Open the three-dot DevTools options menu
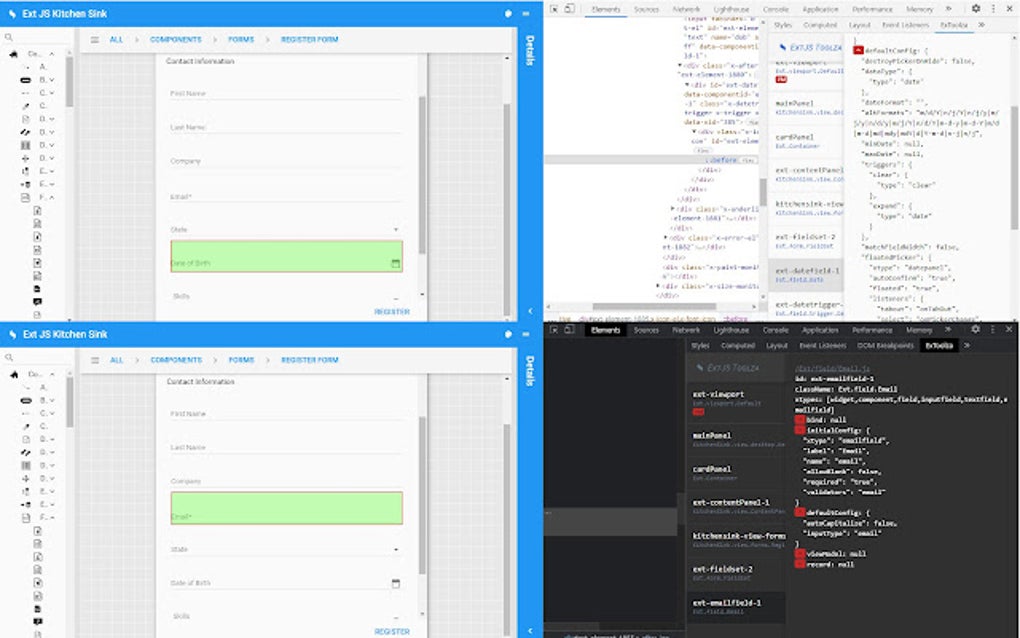Viewport: 1020px width, 638px height. [994, 7]
